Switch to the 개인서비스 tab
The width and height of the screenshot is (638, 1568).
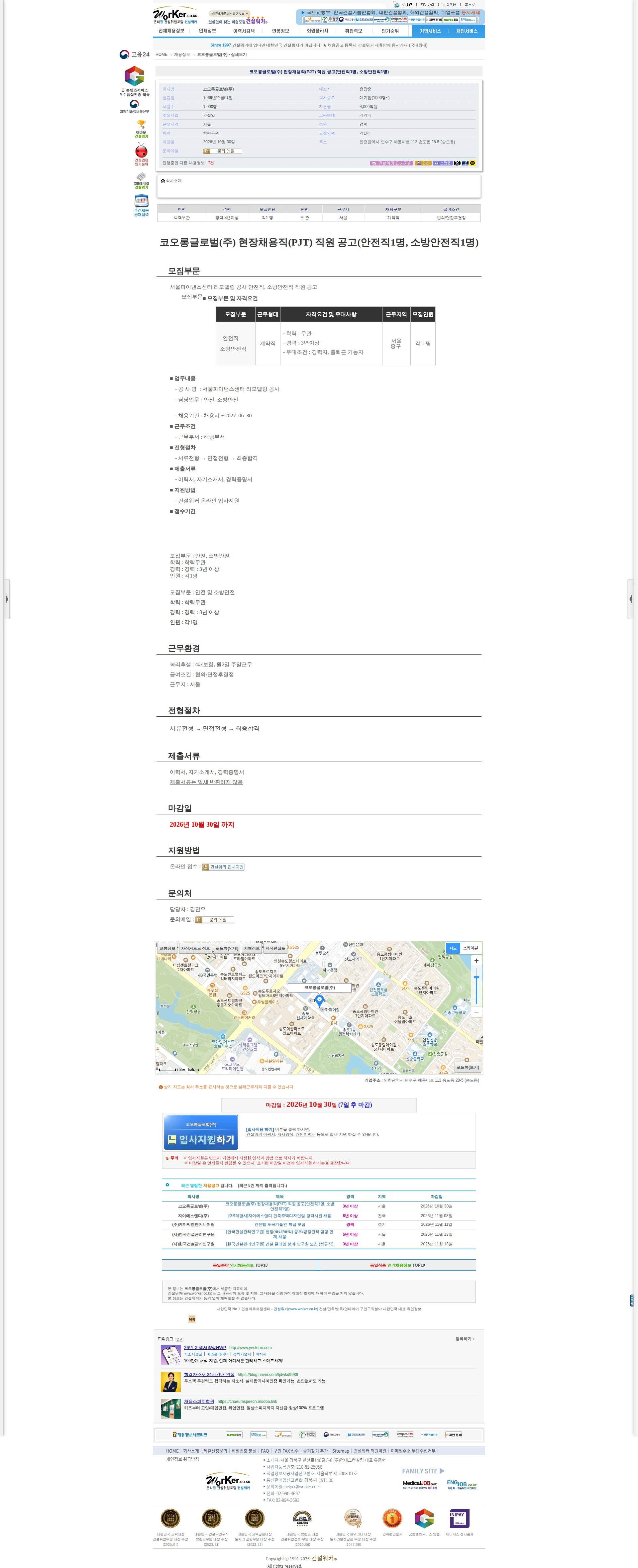click(x=467, y=31)
